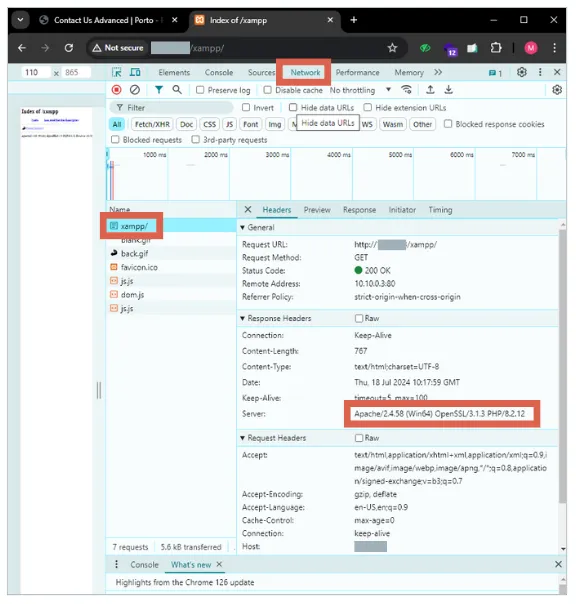Open DevTools customize three-dot menu

point(540,72)
